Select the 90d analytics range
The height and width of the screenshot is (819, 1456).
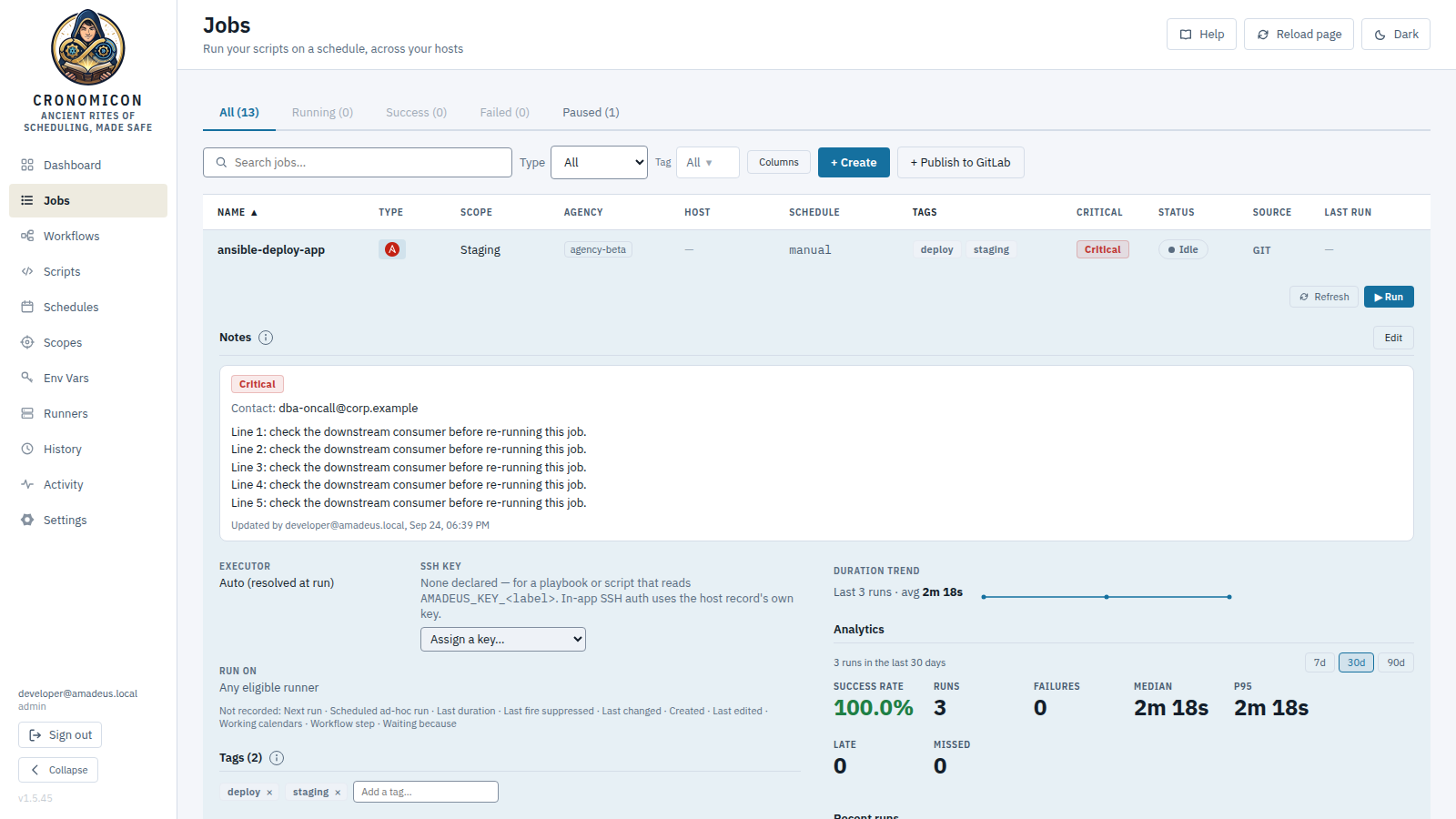1396,662
